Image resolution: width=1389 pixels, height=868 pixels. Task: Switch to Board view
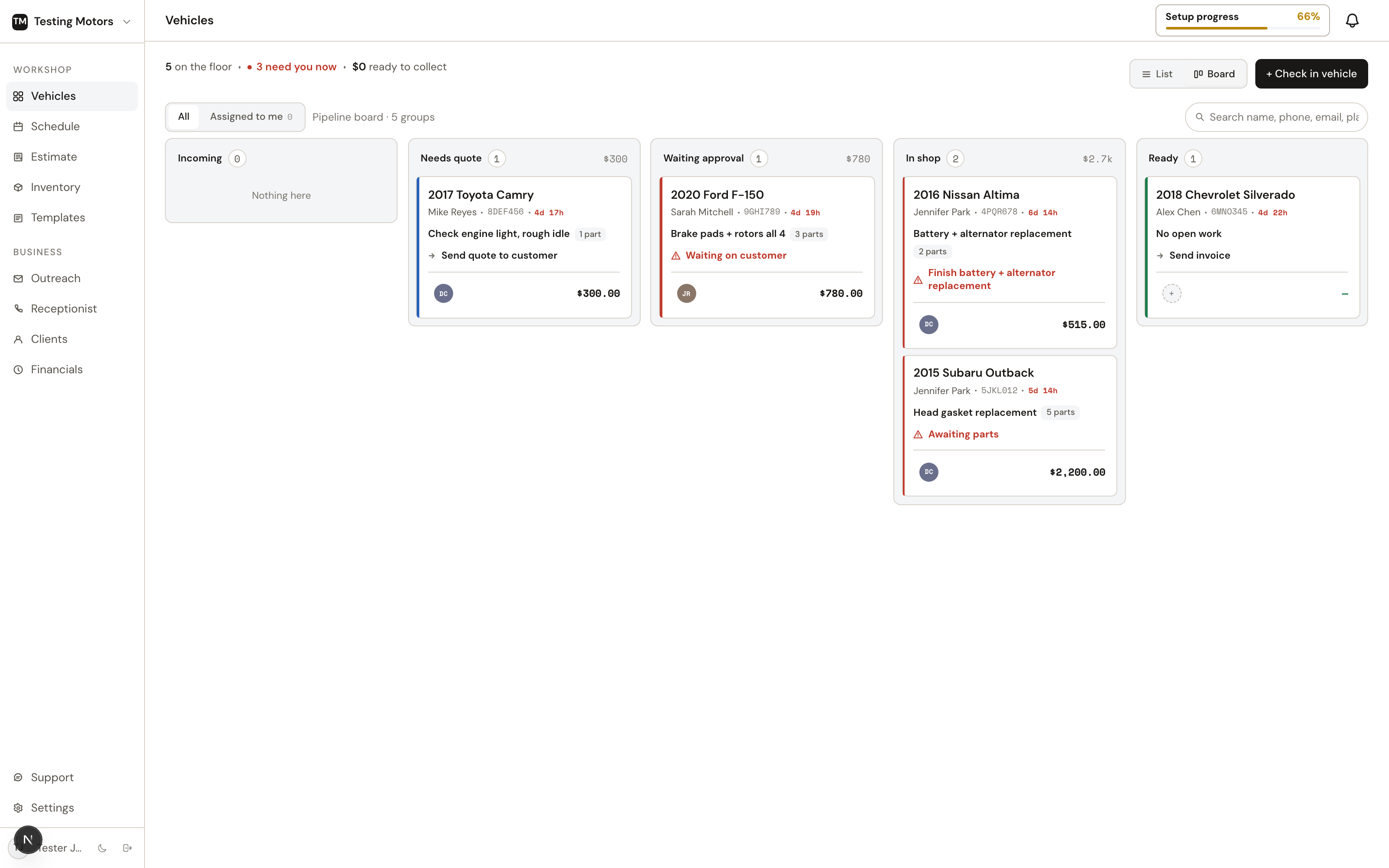coord(1214,74)
